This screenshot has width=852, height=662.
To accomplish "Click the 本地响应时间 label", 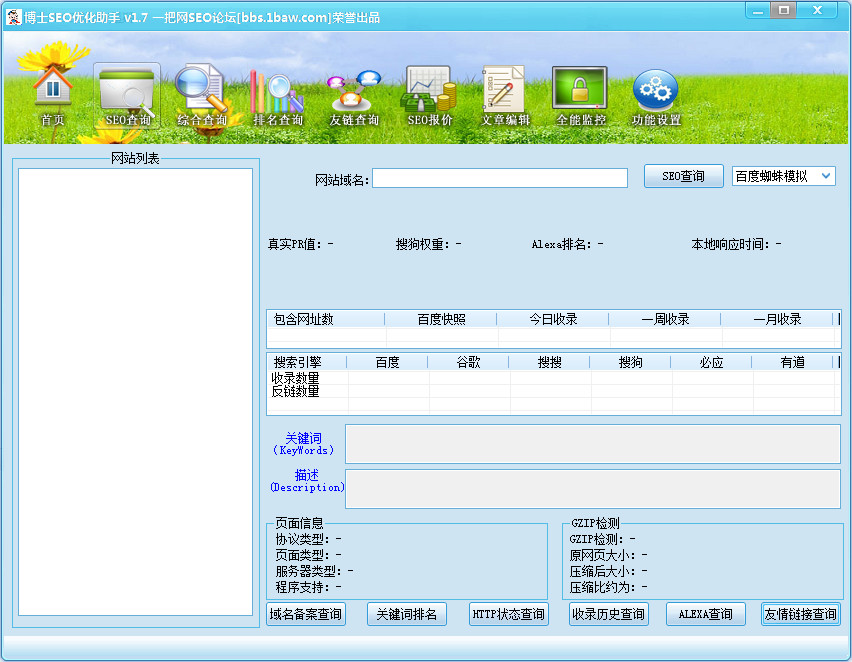I will [x=730, y=245].
